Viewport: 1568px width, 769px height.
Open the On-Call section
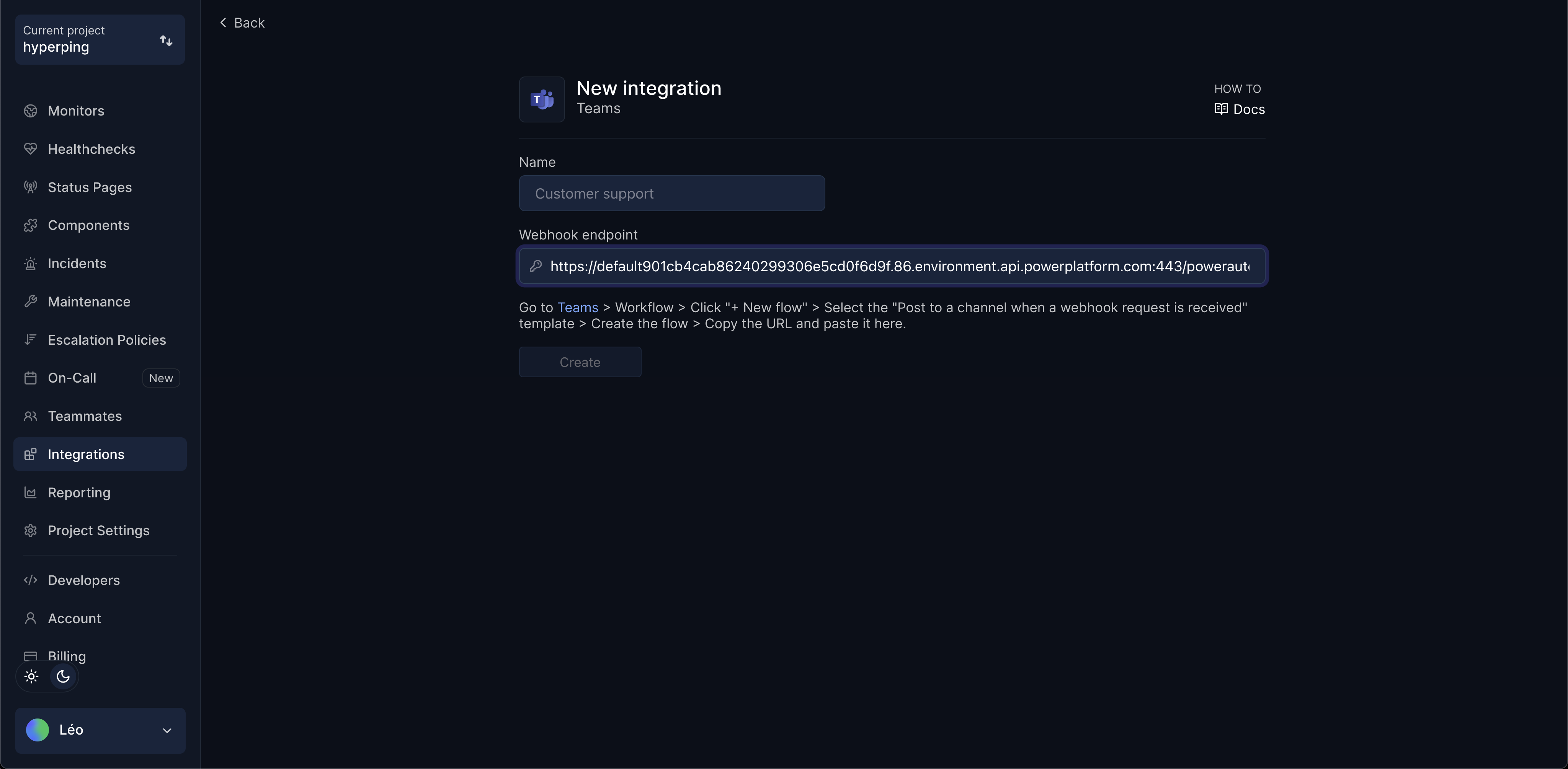(72, 378)
